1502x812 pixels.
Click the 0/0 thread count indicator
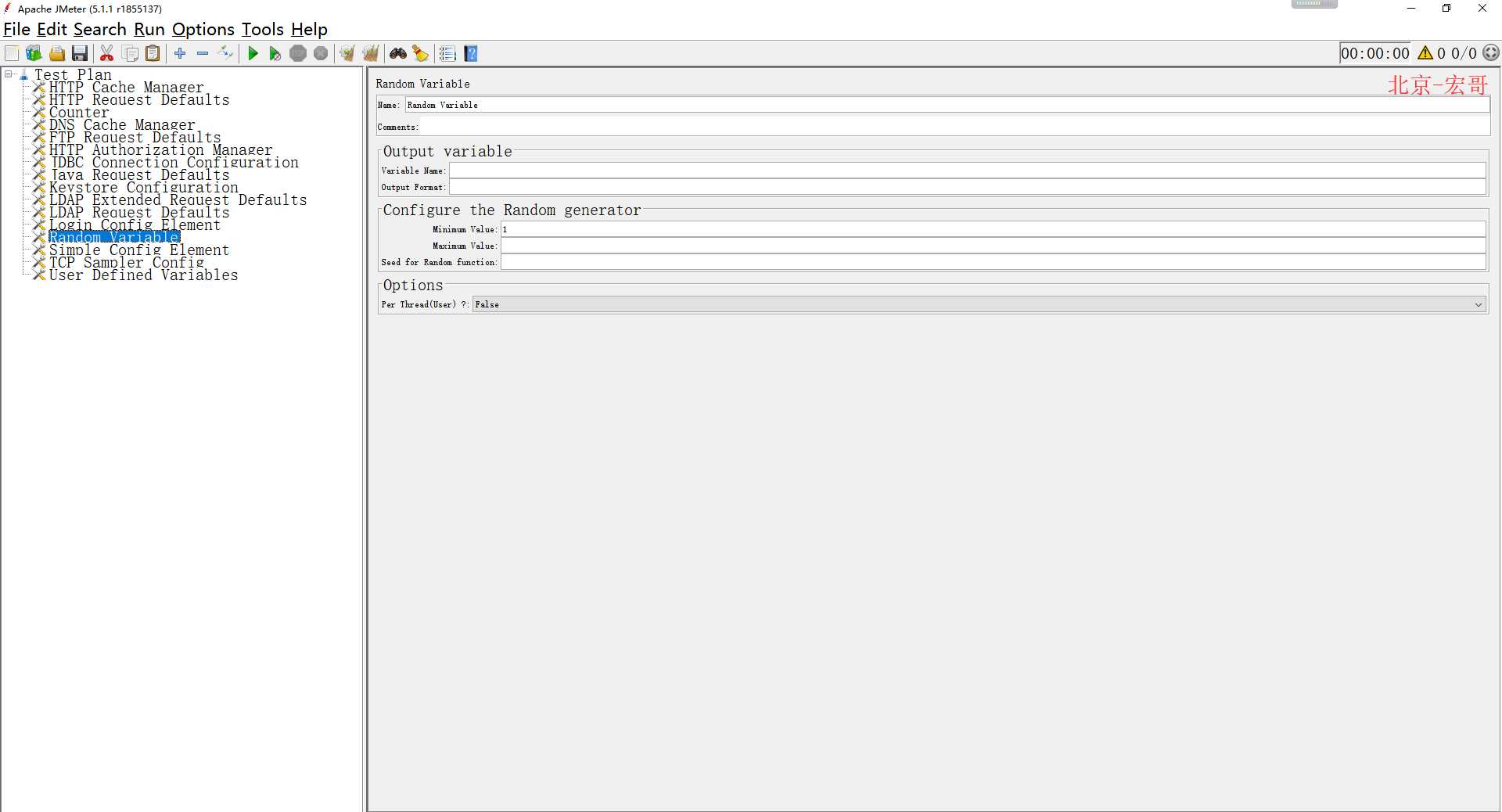(1464, 53)
